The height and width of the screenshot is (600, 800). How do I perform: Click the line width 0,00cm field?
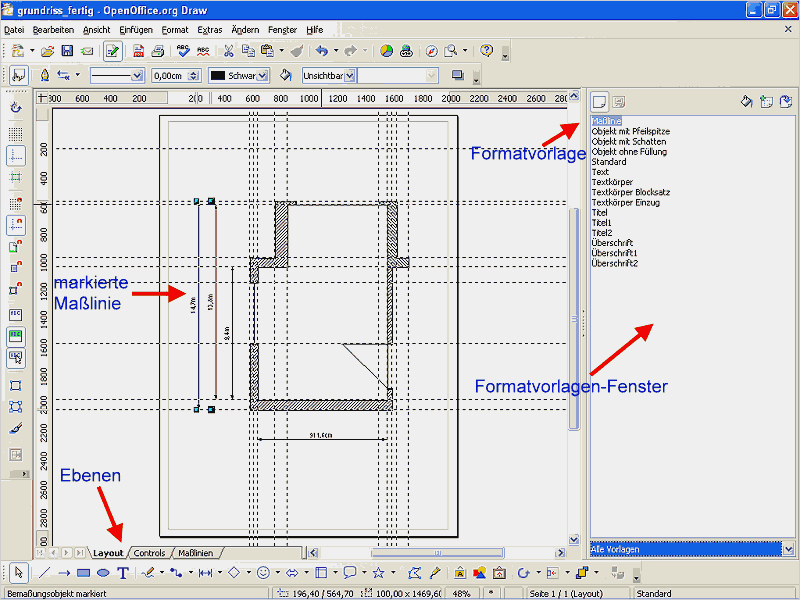coord(171,76)
